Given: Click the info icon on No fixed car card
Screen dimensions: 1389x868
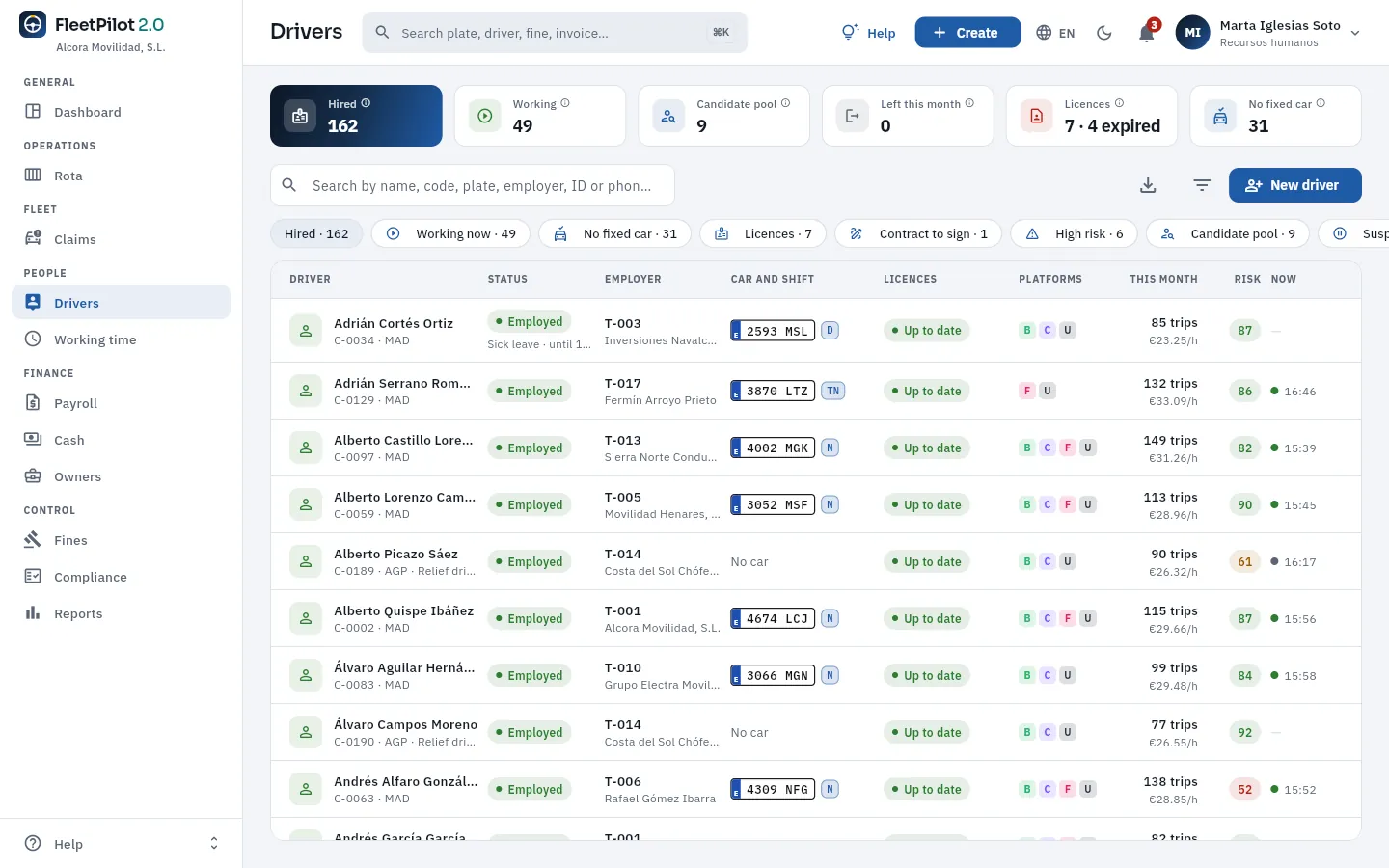Looking at the screenshot, I should point(1321,103).
